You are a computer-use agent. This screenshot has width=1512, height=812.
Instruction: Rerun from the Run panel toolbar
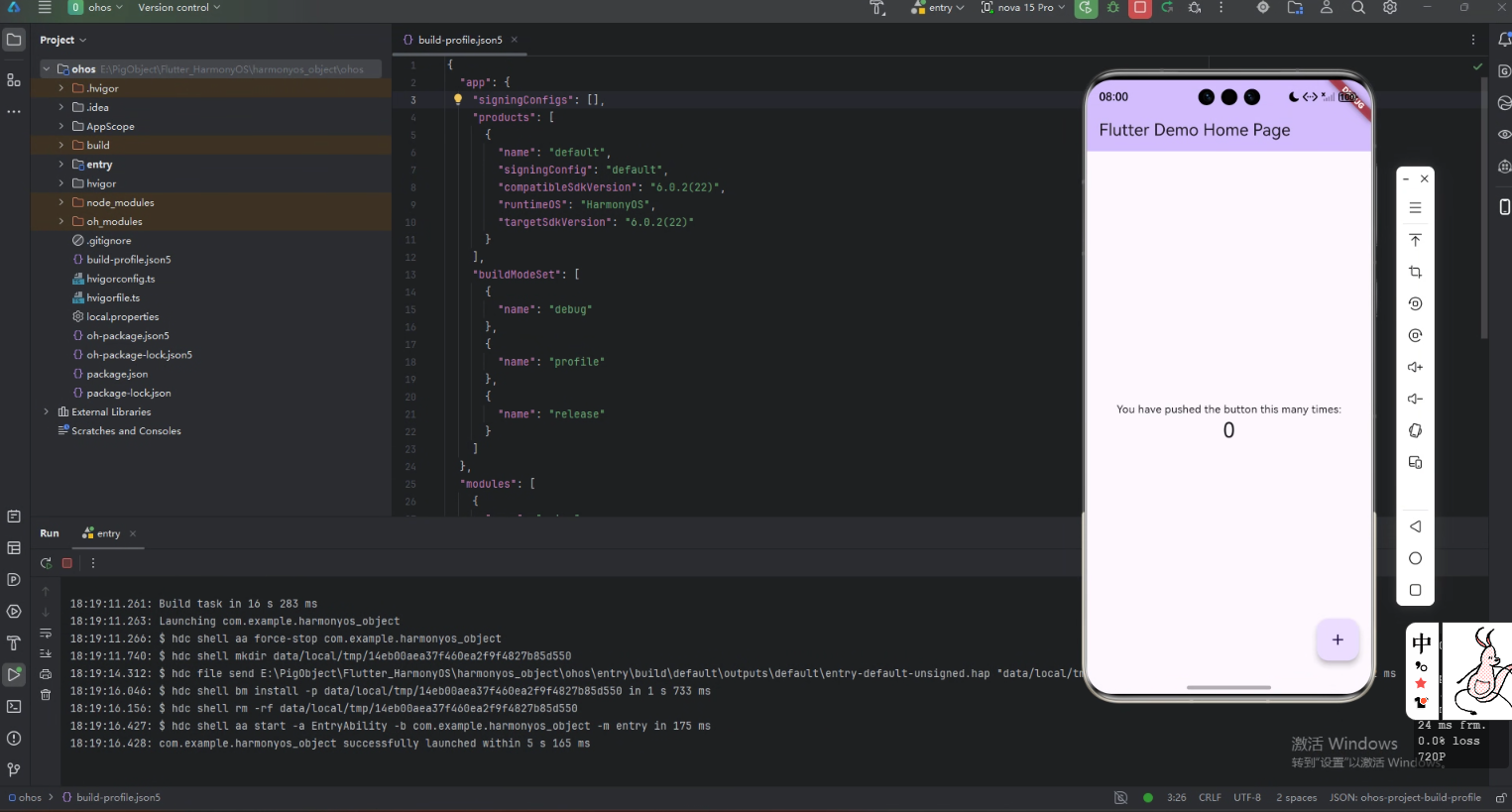click(46, 563)
